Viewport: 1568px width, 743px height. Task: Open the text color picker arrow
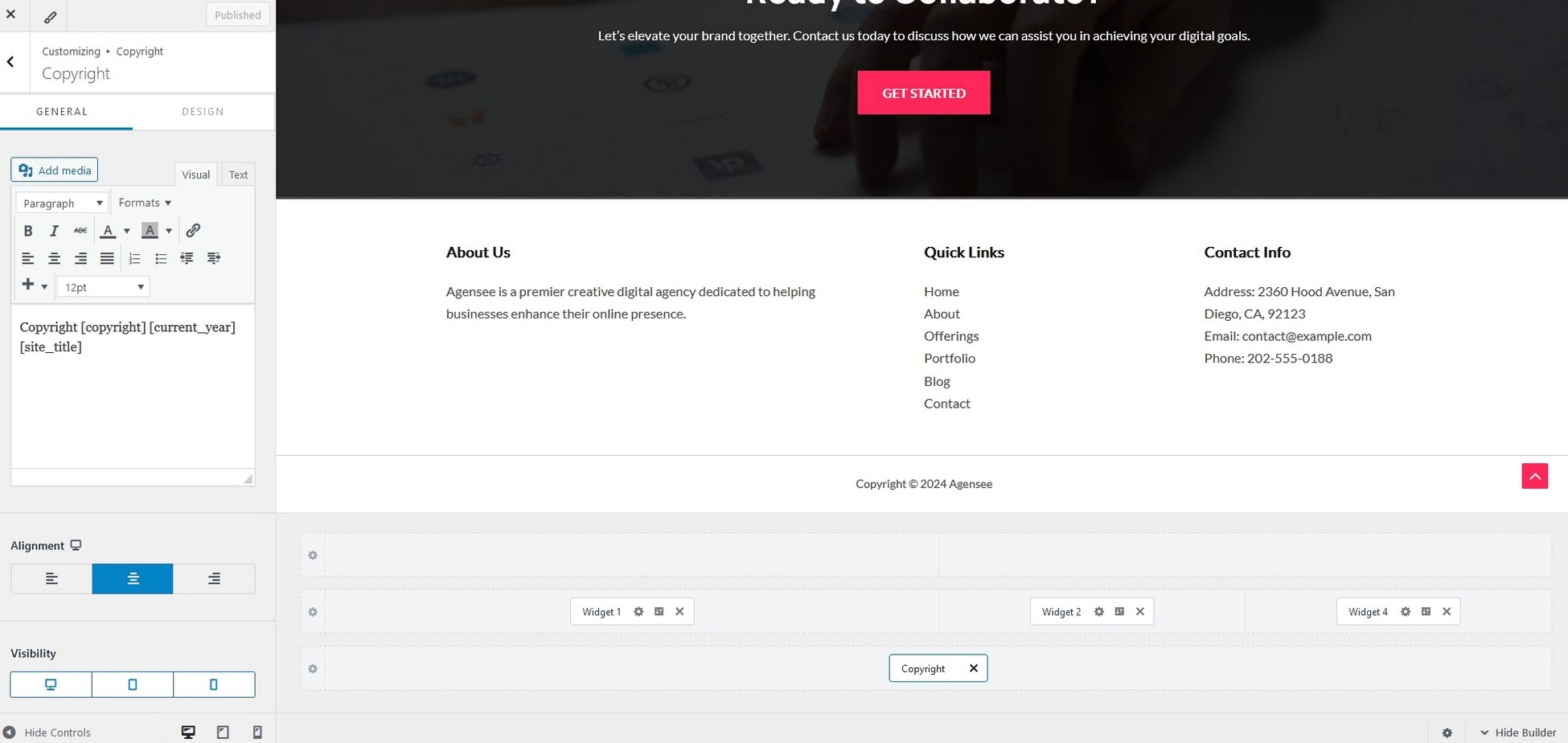126,231
